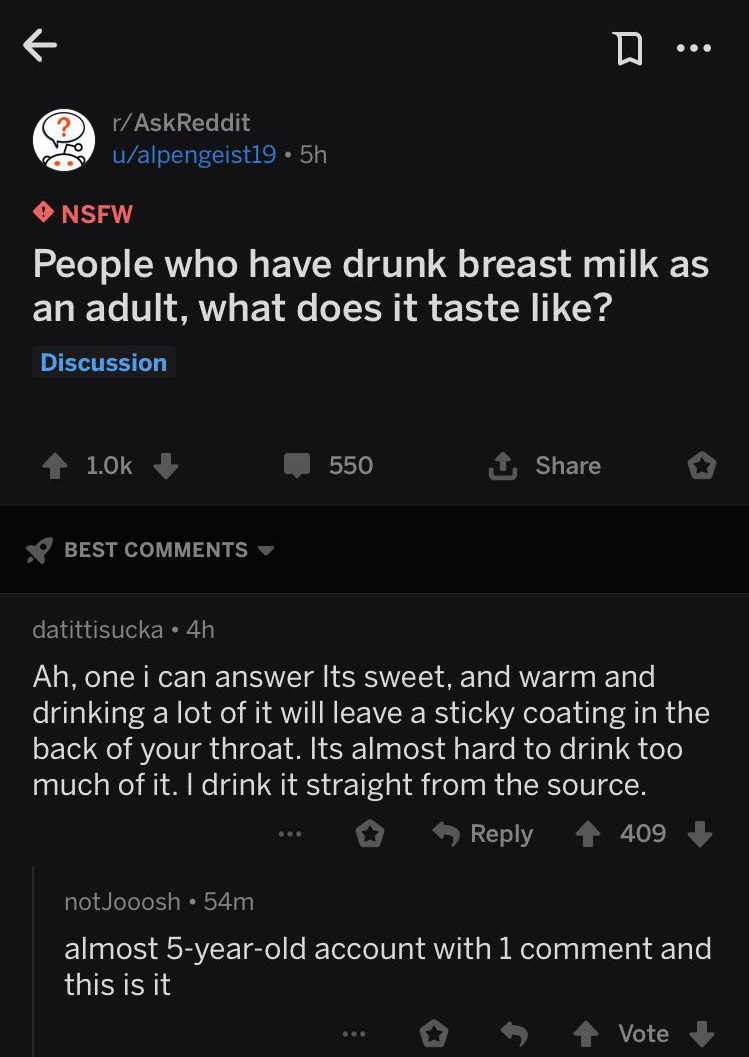This screenshot has height=1057, width=749.
Task: Give an award to the post
Action: pos(702,466)
